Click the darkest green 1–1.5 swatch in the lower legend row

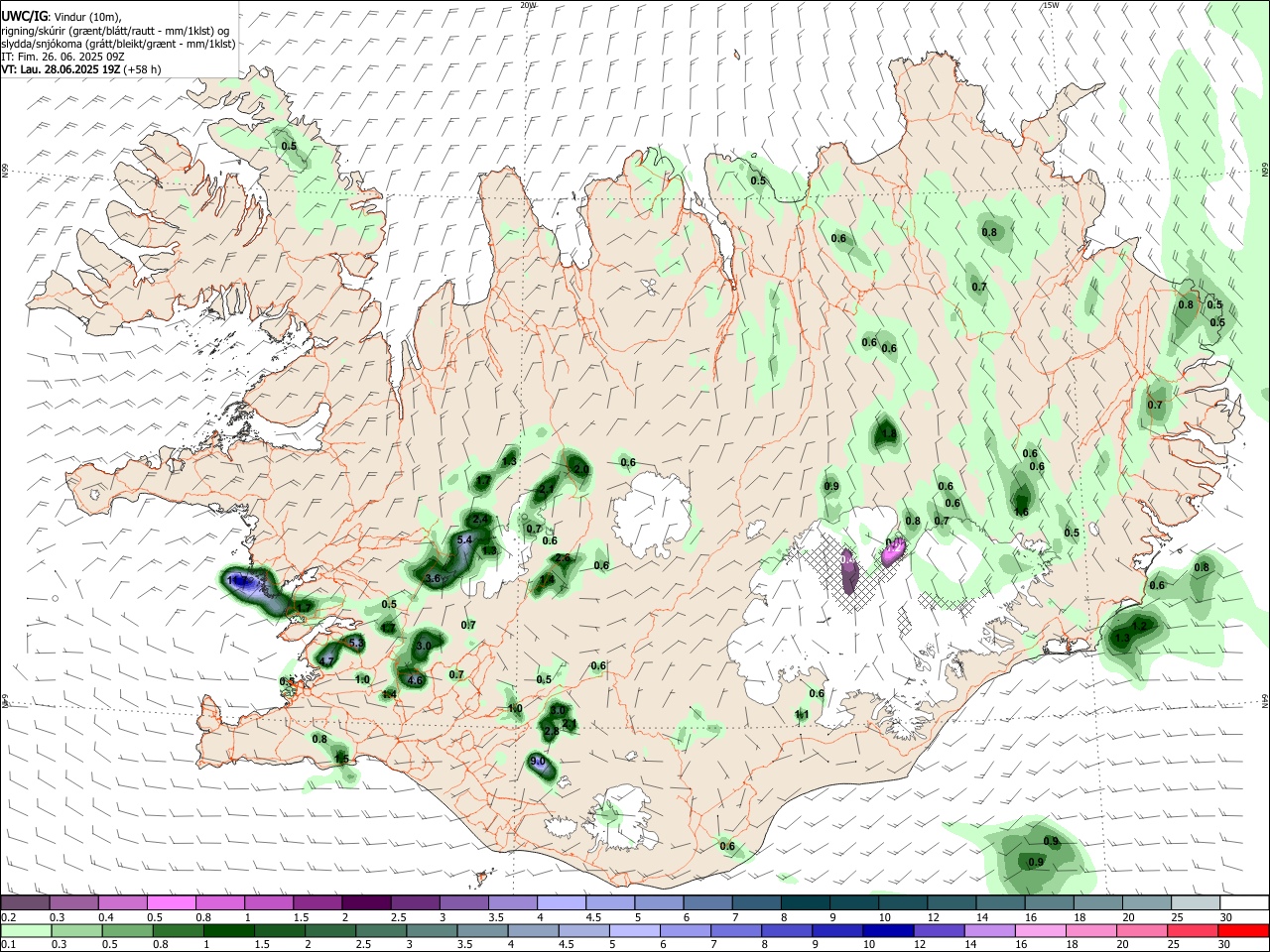point(229,930)
